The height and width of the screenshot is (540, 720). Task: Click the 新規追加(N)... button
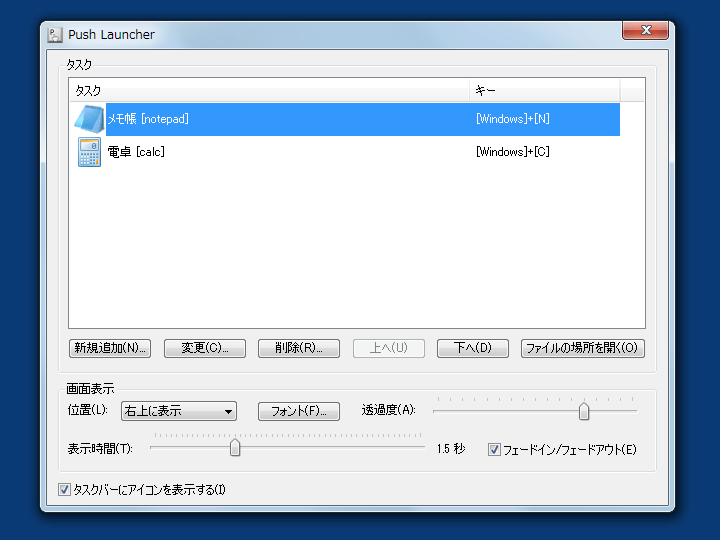point(110,348)
